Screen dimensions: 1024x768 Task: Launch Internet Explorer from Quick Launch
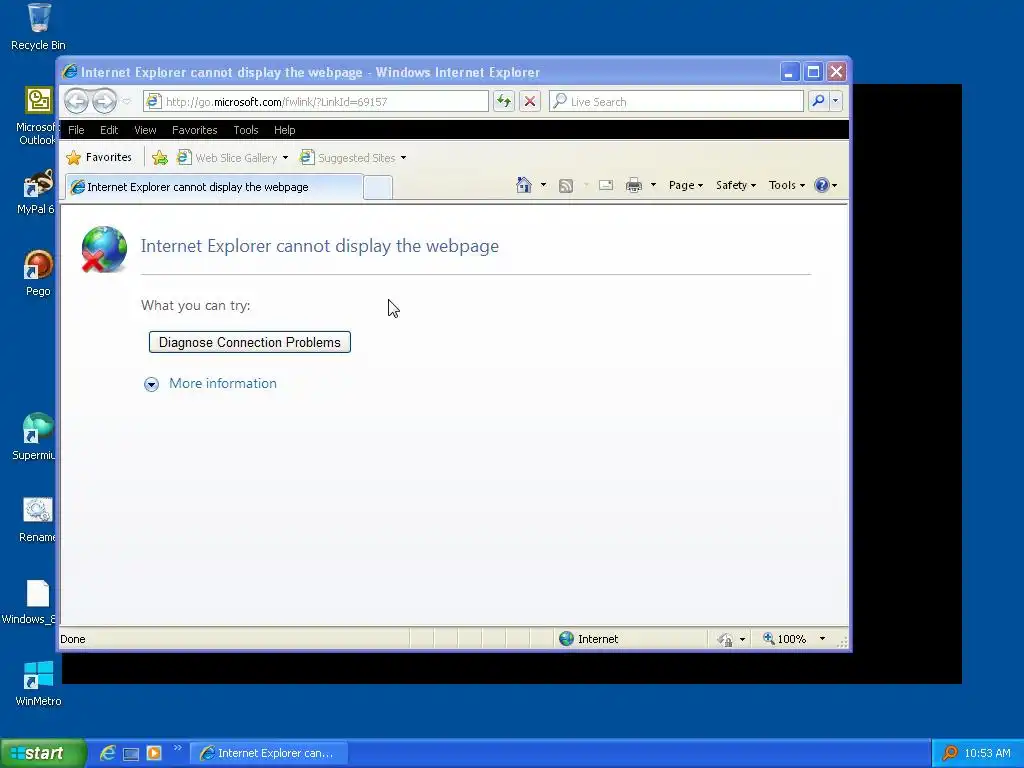click(x=108, y=753)
